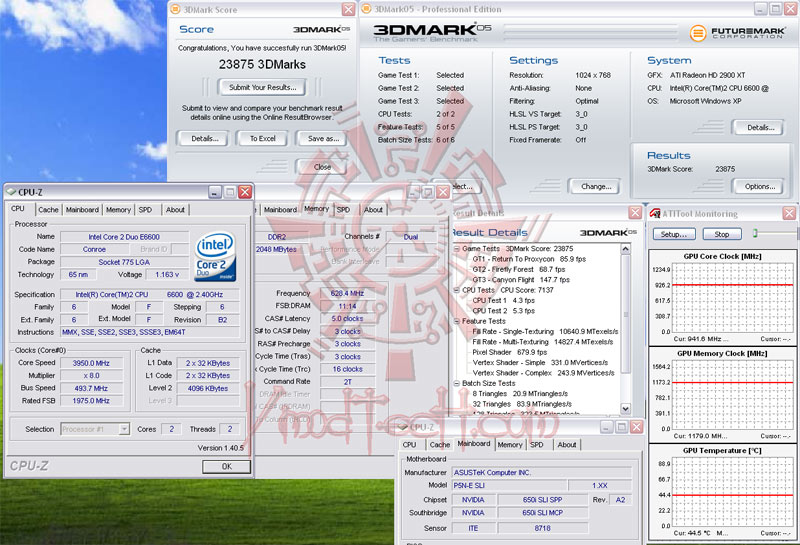Open the SPD tab in front CPU-Z
The height and width of the screenshot is (545, 800).
pos(145,210)
